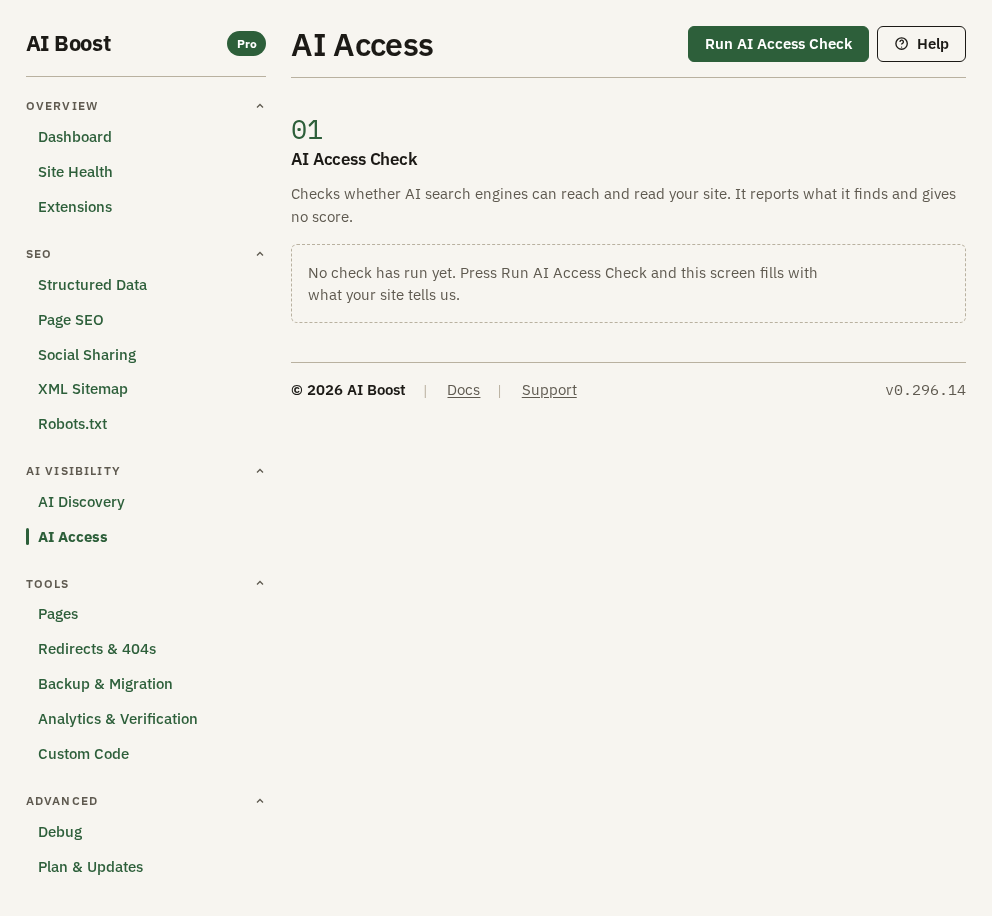Open Site Health in the sidebar

pyautogui.click(x=75, y=172)
